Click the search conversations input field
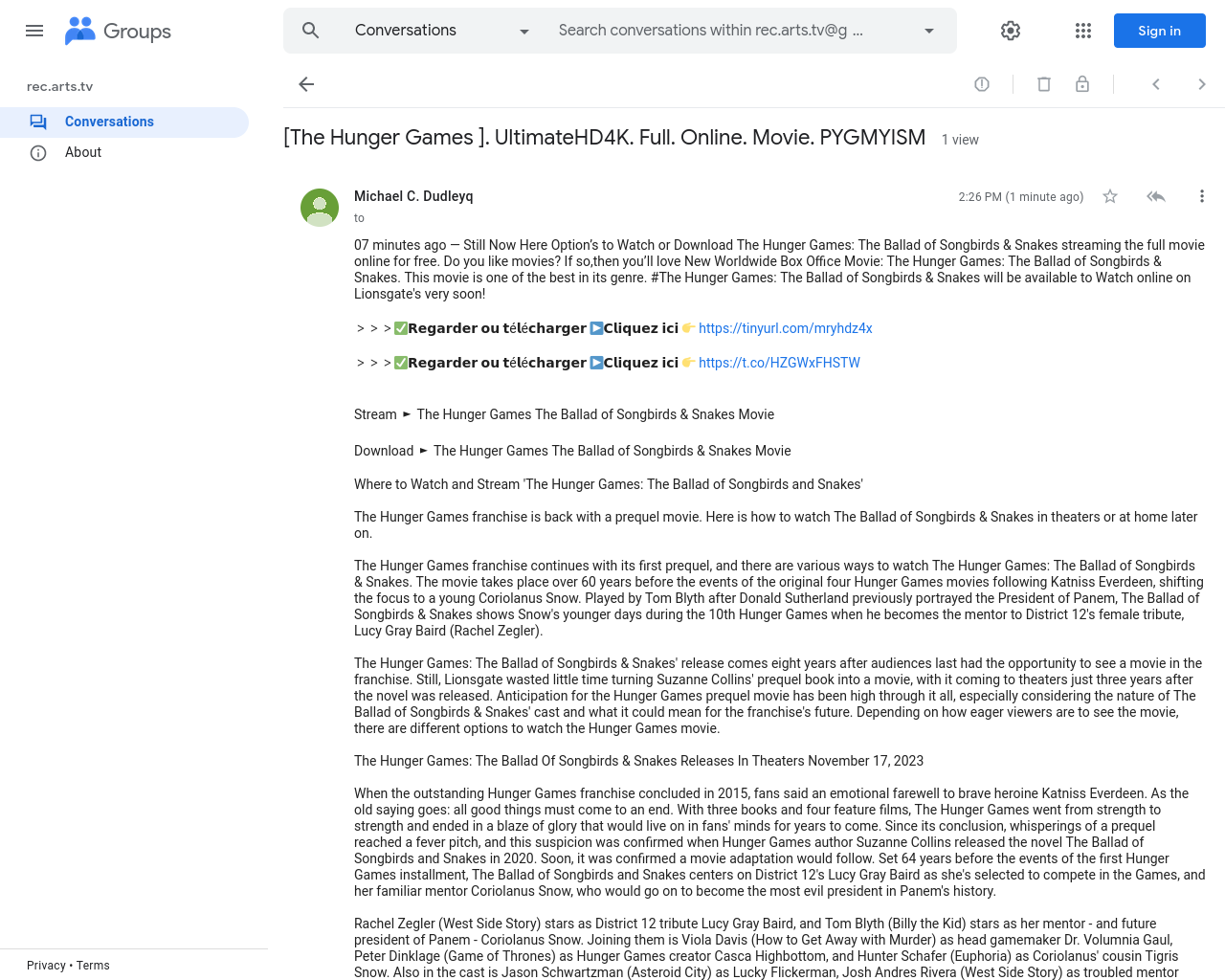The height and width of the screenshot is (980, 1225). click(x=711, y=31)
